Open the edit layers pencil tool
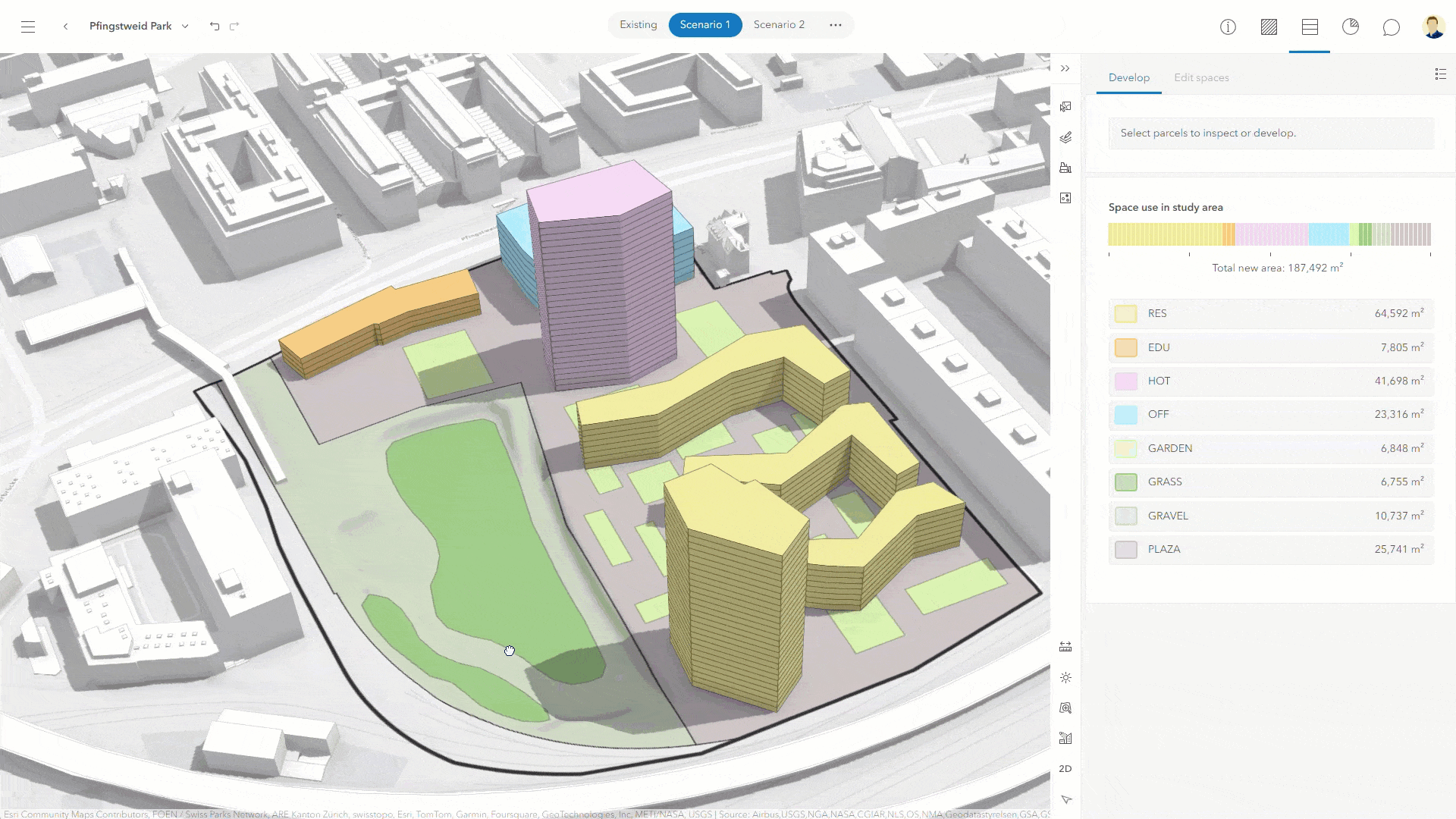 pos(1065,137)
